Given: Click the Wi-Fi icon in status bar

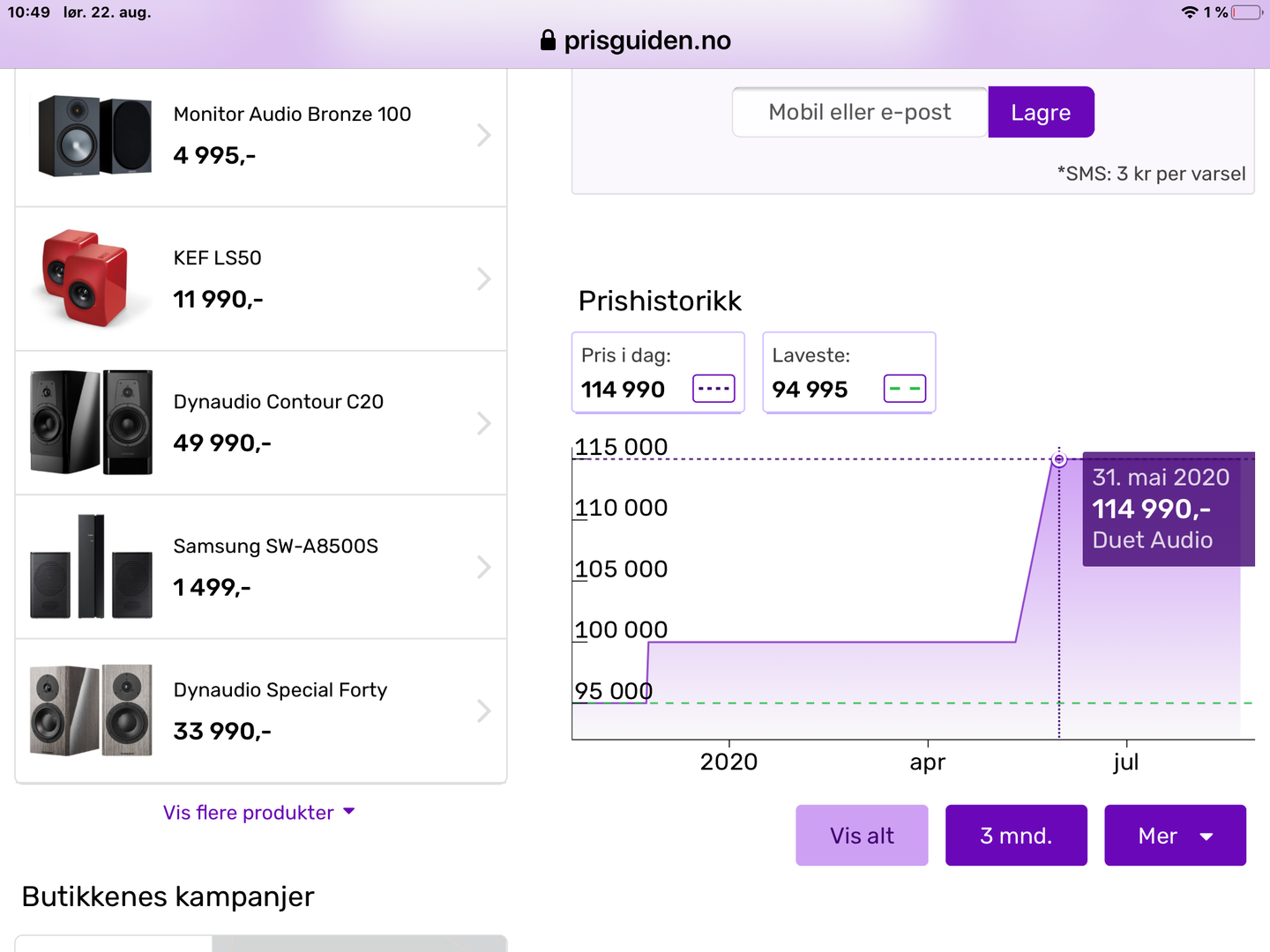Looking at the screenshot, I should point(1190,12).
